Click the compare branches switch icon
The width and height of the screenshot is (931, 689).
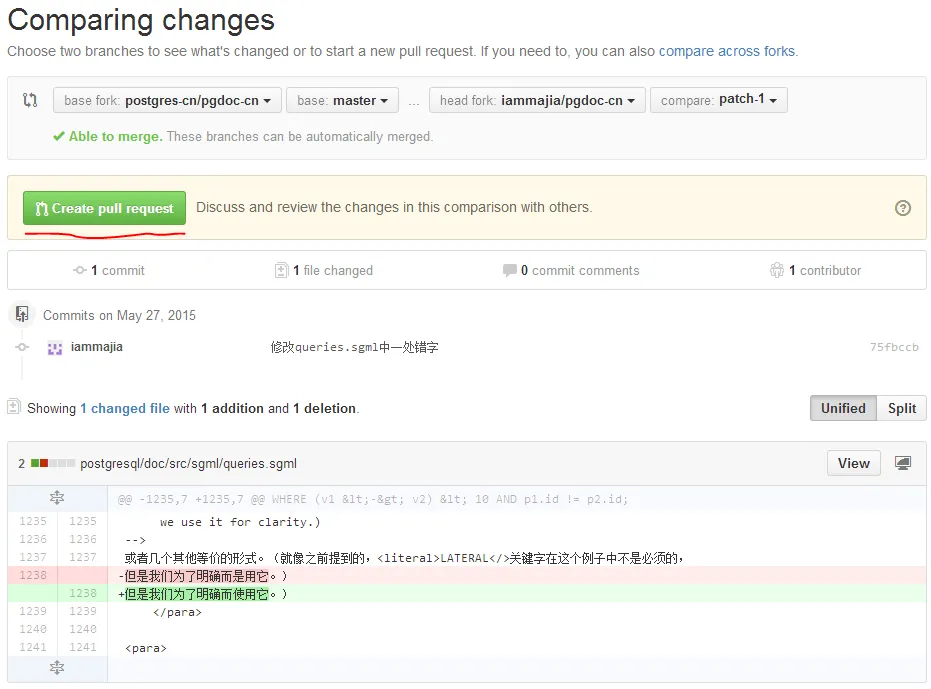point(30,100)
